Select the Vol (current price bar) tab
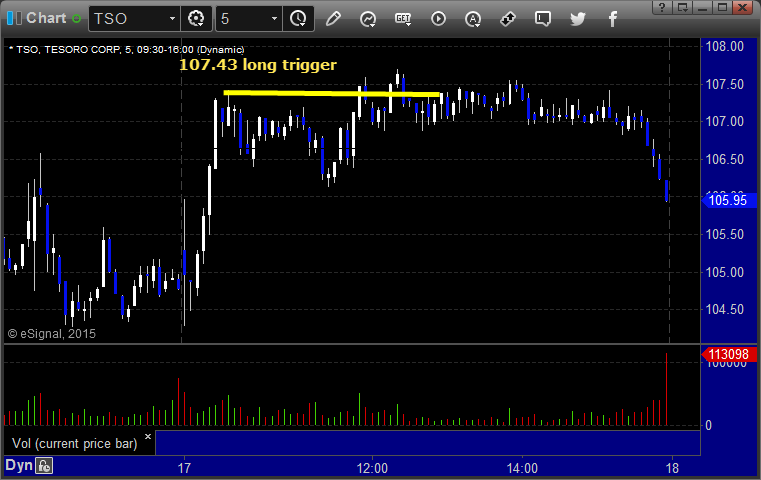 [75, 443]
